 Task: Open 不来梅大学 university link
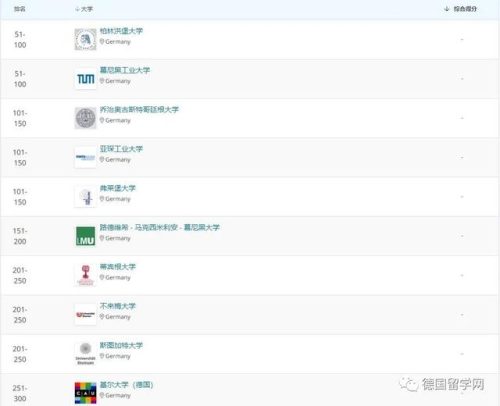118,306
